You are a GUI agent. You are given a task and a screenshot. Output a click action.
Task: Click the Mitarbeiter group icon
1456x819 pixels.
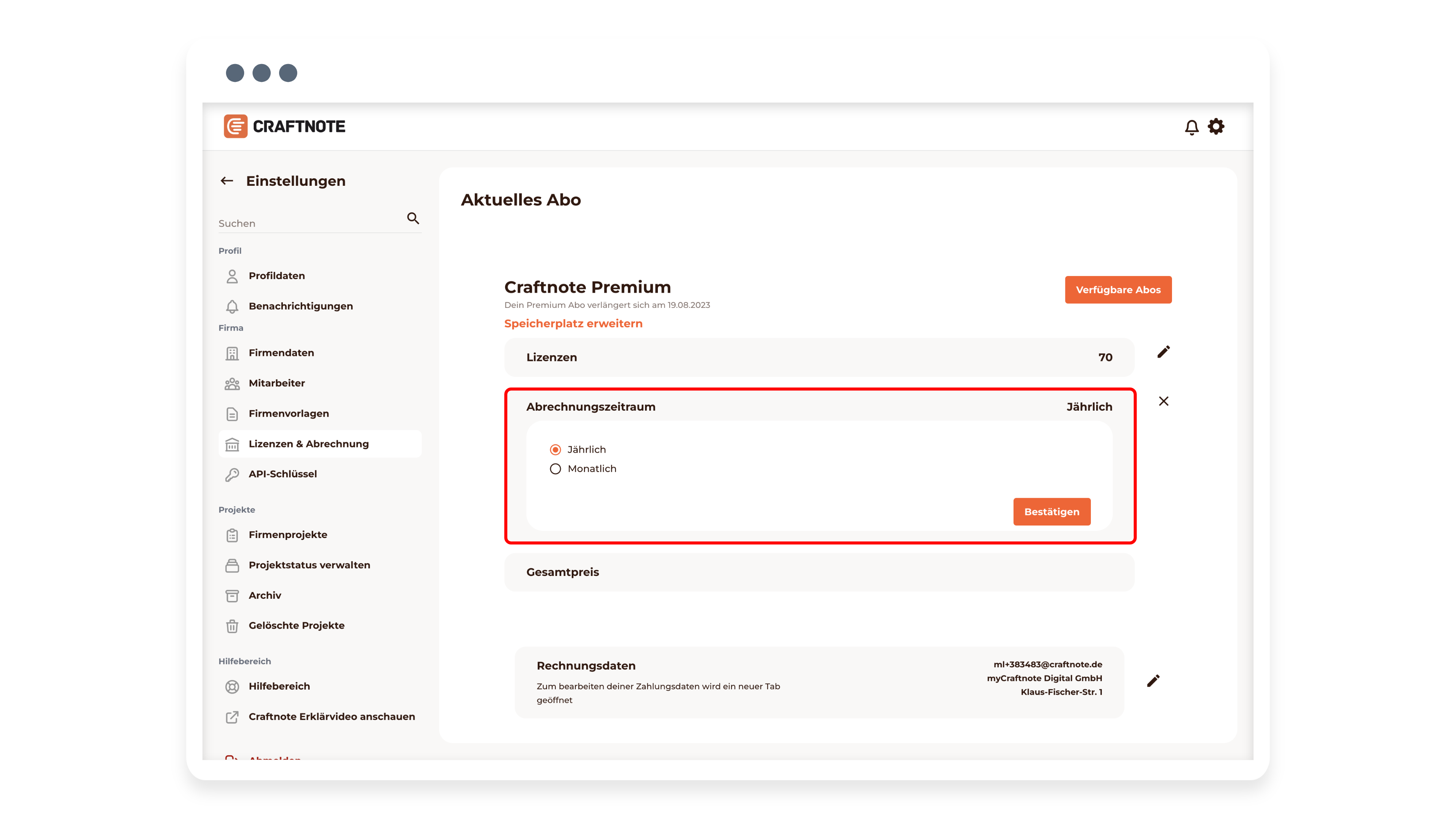click(x=232, y=384)
